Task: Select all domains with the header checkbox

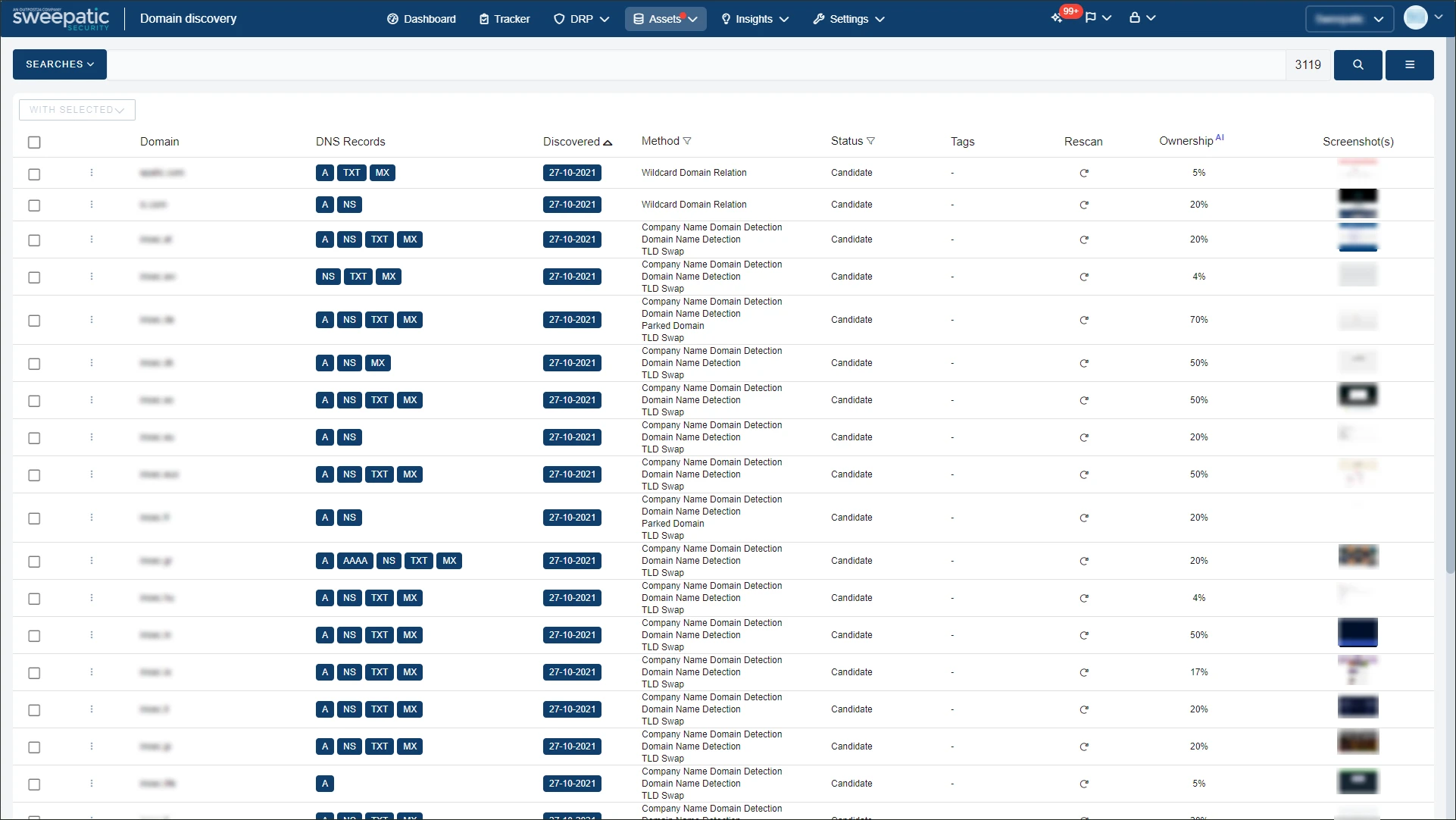Action: click(x=34, y=142)
